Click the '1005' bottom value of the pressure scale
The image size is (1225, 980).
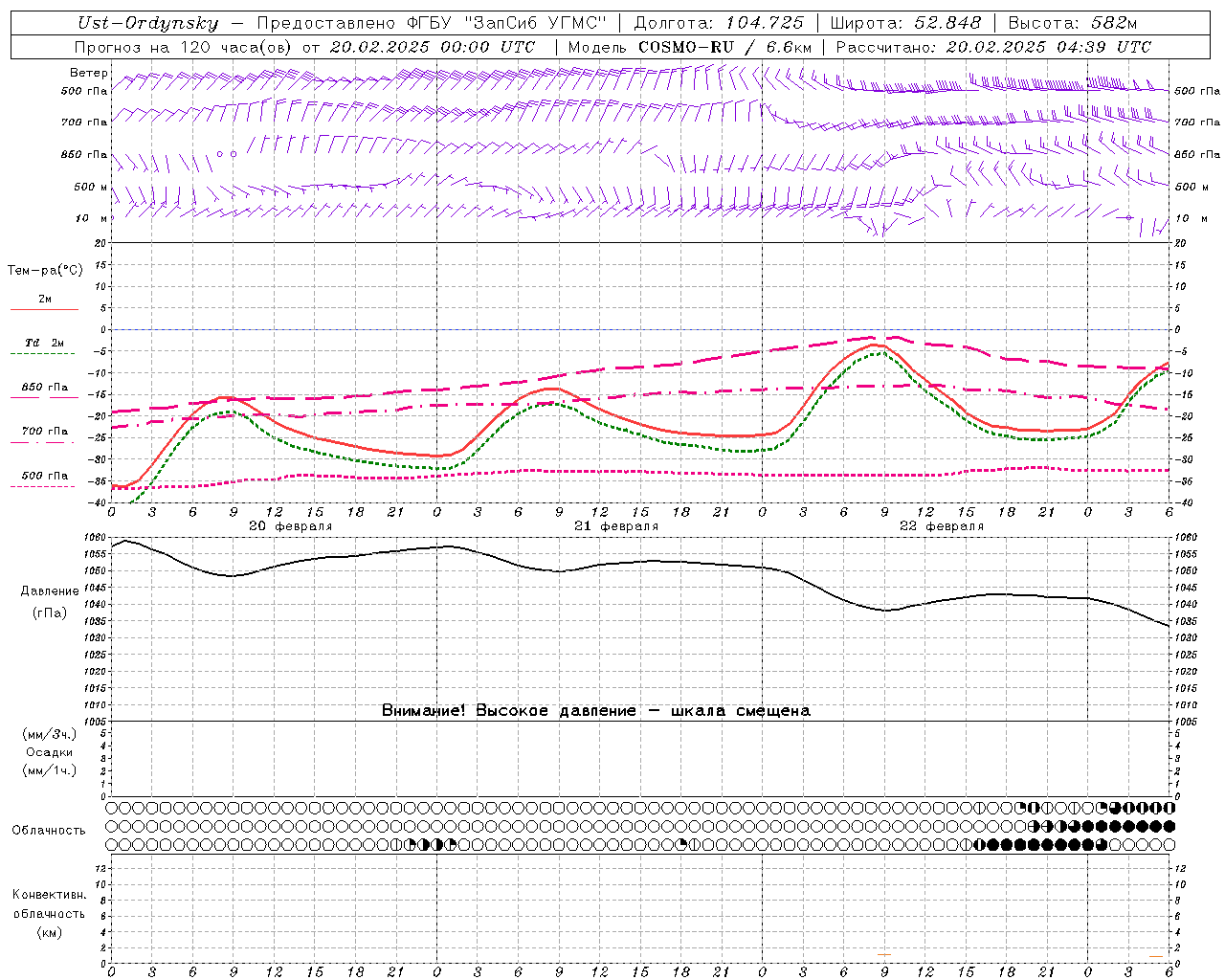96,722
